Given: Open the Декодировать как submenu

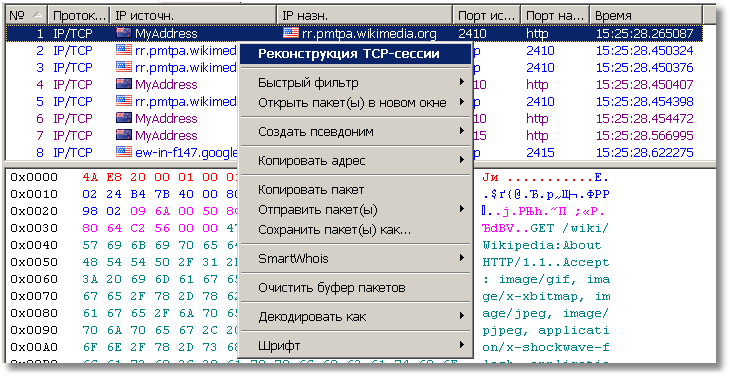Looking at the screenshot, I should click(355, 316).
